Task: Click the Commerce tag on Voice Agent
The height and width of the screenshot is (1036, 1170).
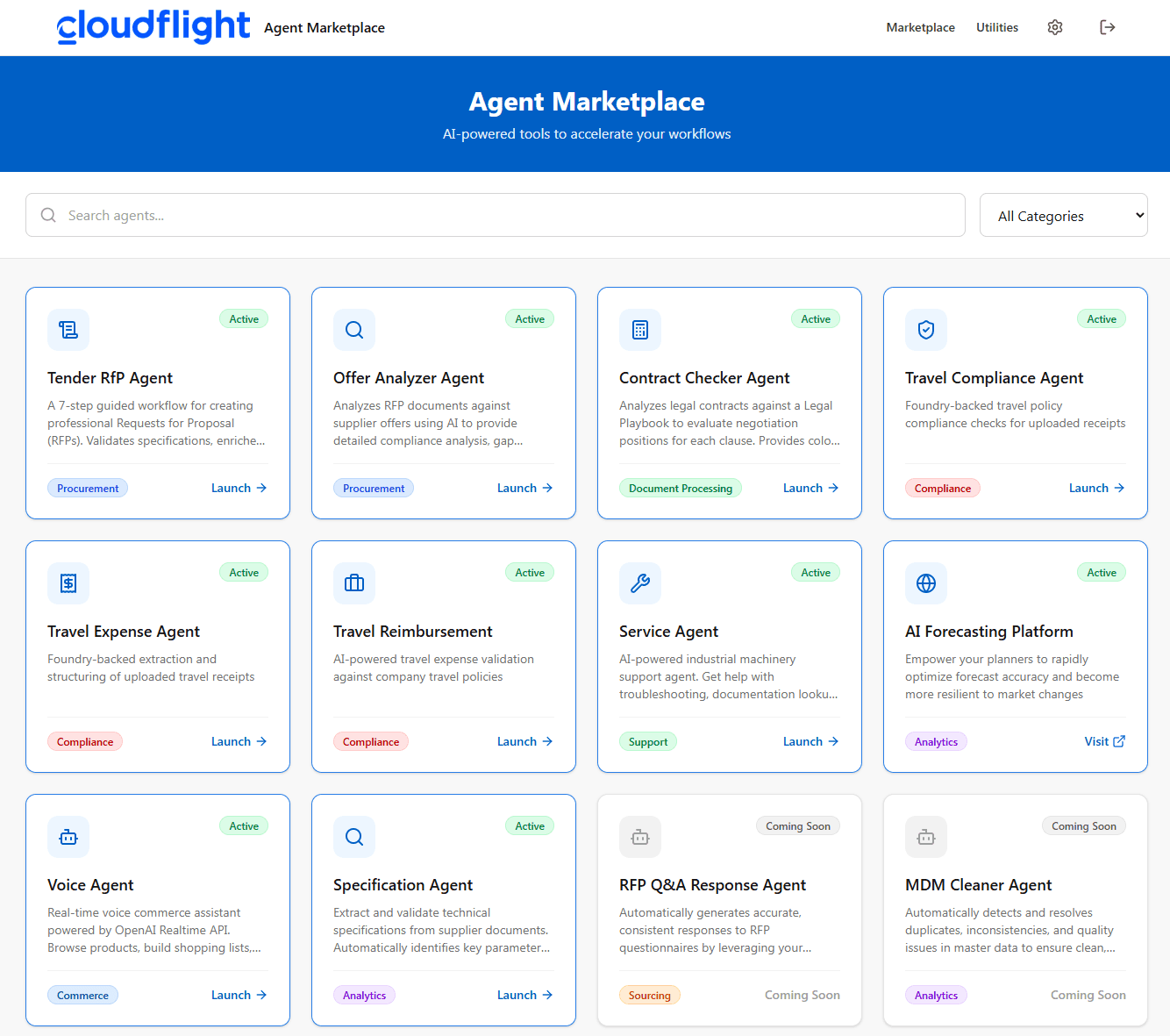Action: 82,996
